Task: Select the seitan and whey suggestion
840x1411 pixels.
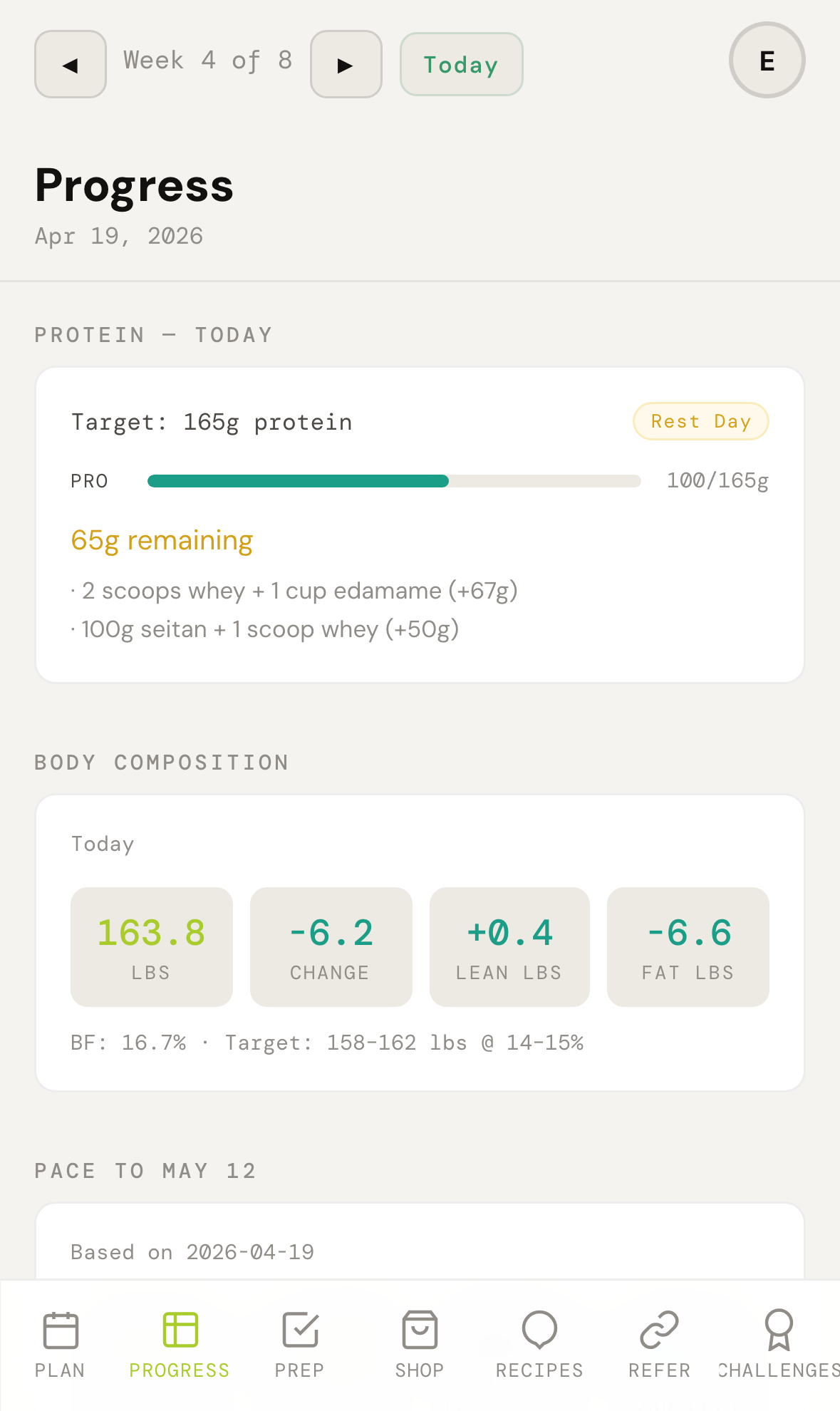Action: (270, 629)
